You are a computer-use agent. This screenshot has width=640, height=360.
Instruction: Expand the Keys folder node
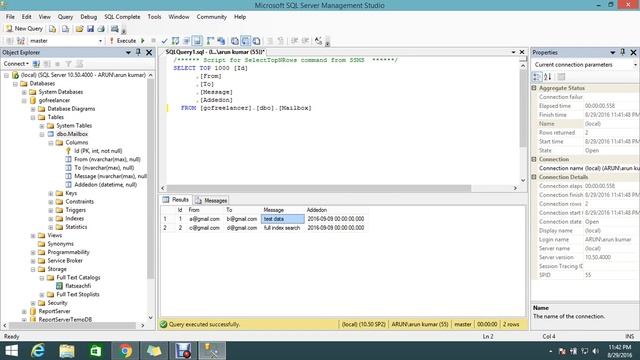pyautogui.click(x=51, y=193)
